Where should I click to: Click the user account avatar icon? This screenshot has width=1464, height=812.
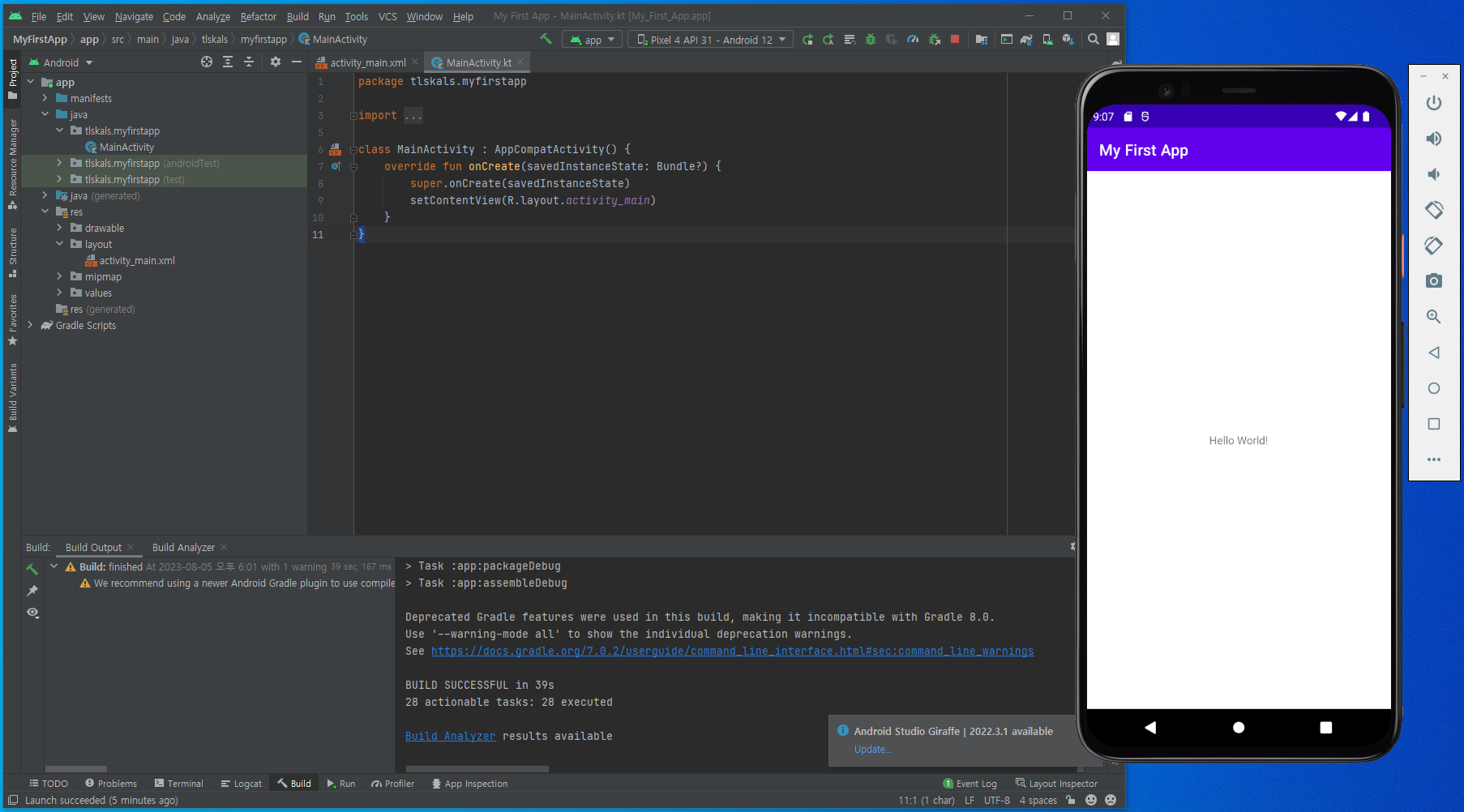tap(1113, 39)
